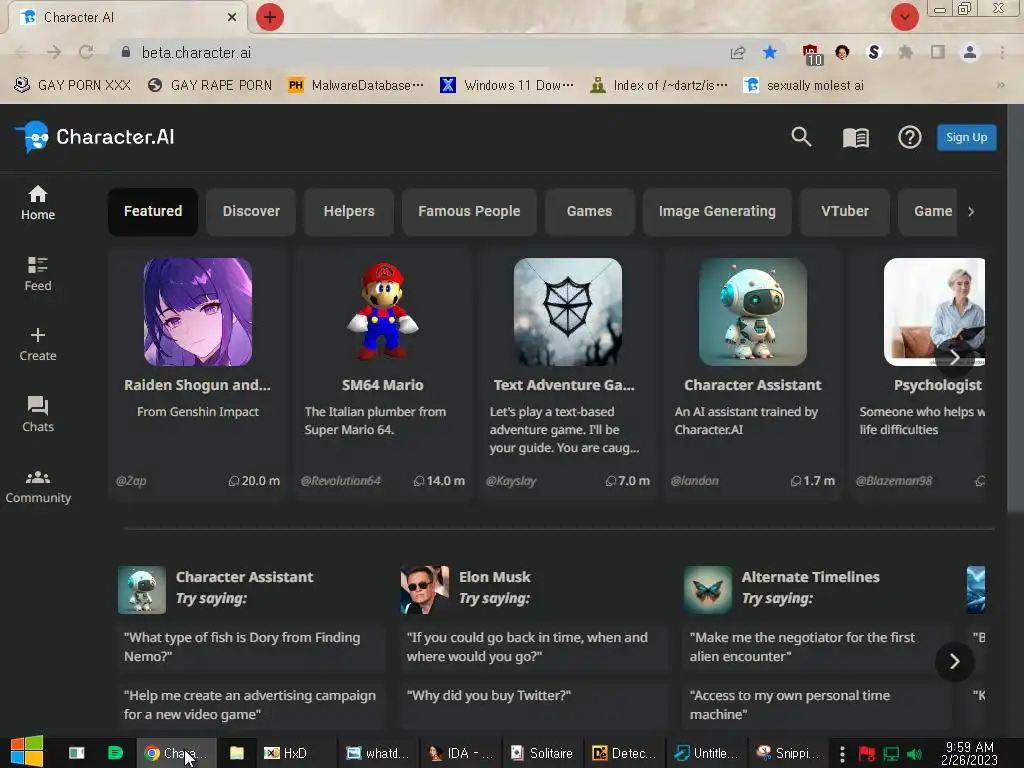The image size is (1024, 768).
Task: Show more category tabs with right chevron
Action: pos(971,212)
